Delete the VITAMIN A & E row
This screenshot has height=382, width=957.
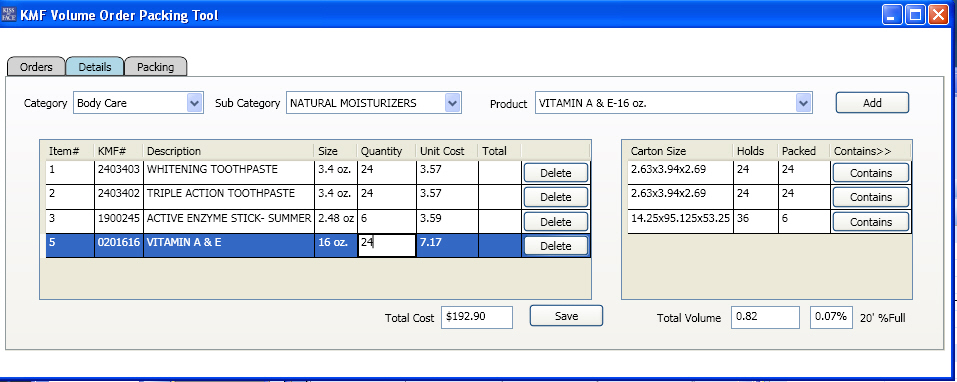[555, 246]
